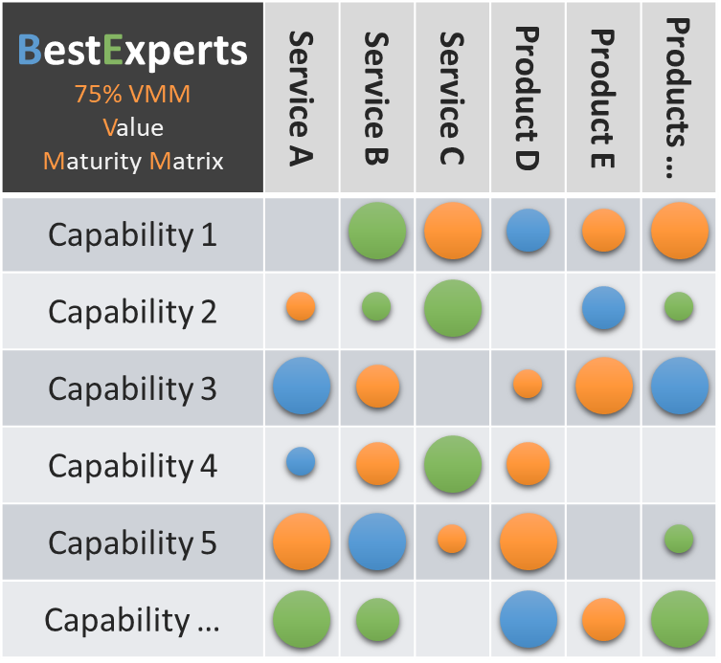Click the small orange circle at Capability 2, Service A
The width and height of the screenshot is (721, 663).
point(300,307)
